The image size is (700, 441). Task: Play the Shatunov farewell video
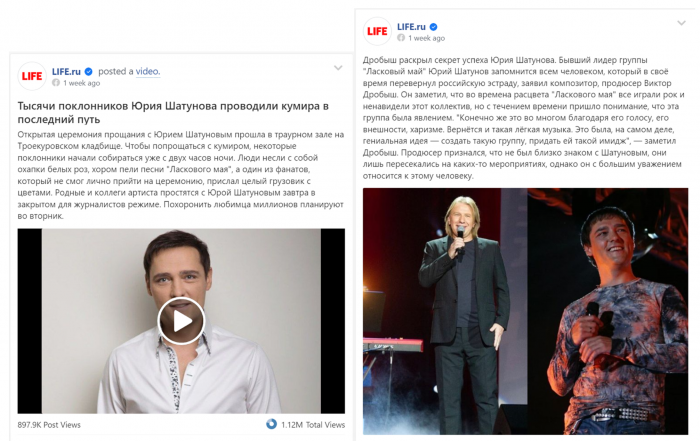coord(181,320)
